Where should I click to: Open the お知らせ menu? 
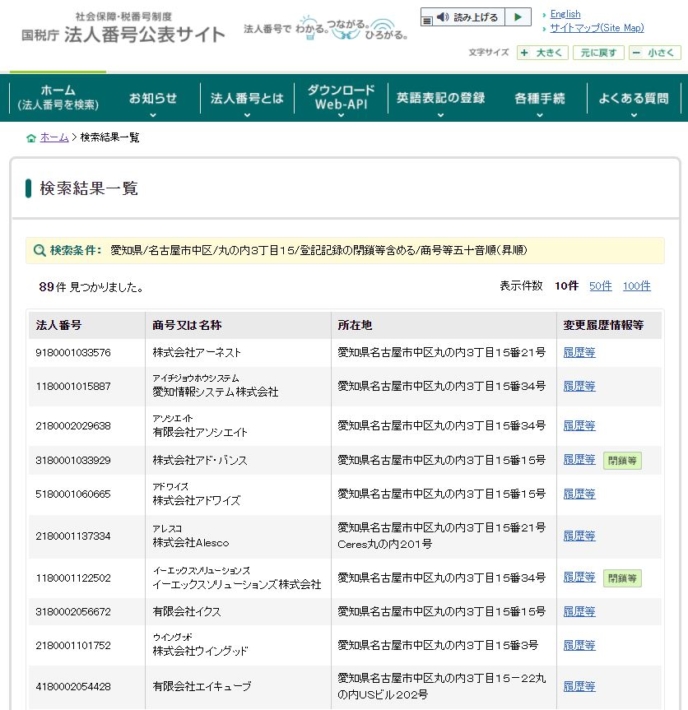(x=153, y=98)
